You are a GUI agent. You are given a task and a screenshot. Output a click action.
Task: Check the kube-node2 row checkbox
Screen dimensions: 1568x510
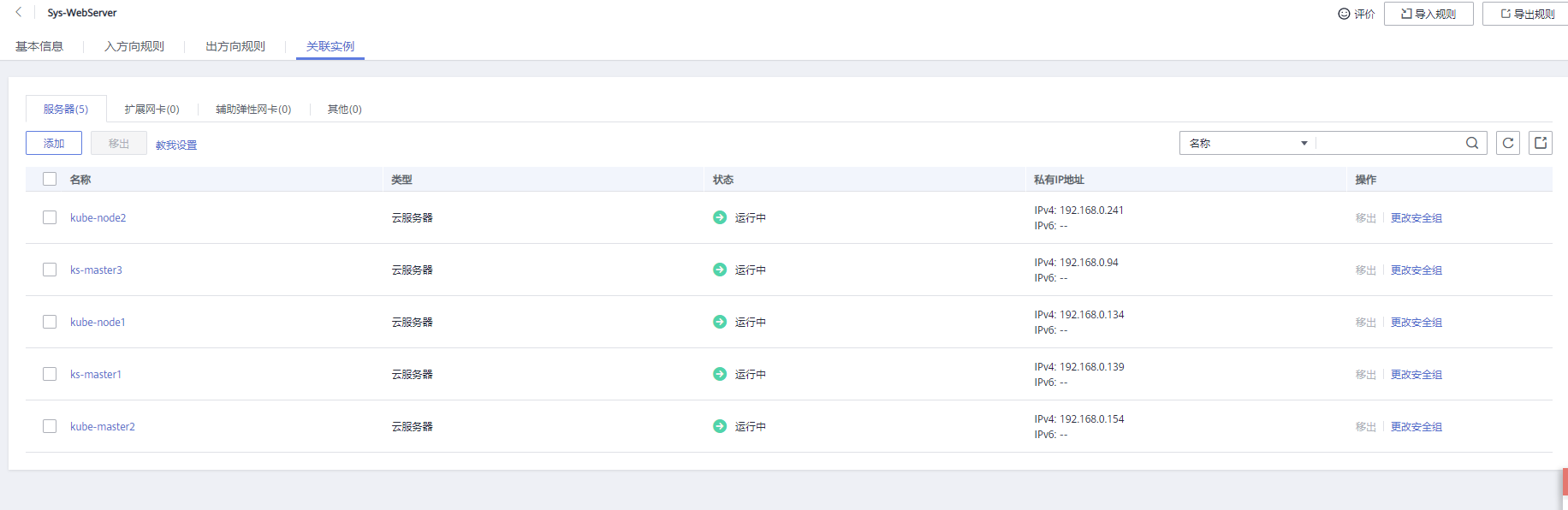point(50,217)
